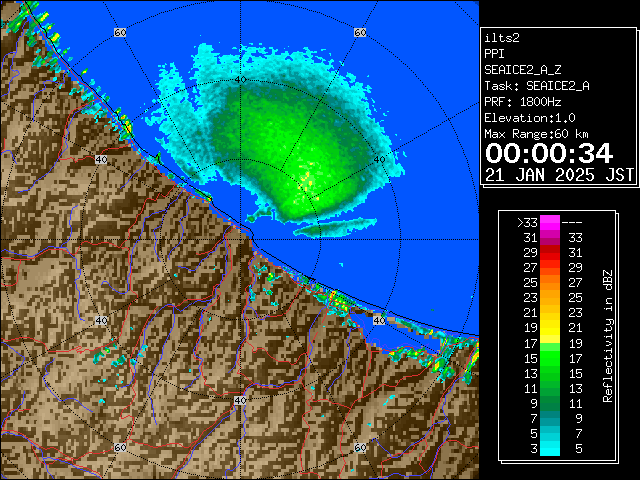
Task: Select the 'ilts2' station name text
Action: (x=502, y=38)
